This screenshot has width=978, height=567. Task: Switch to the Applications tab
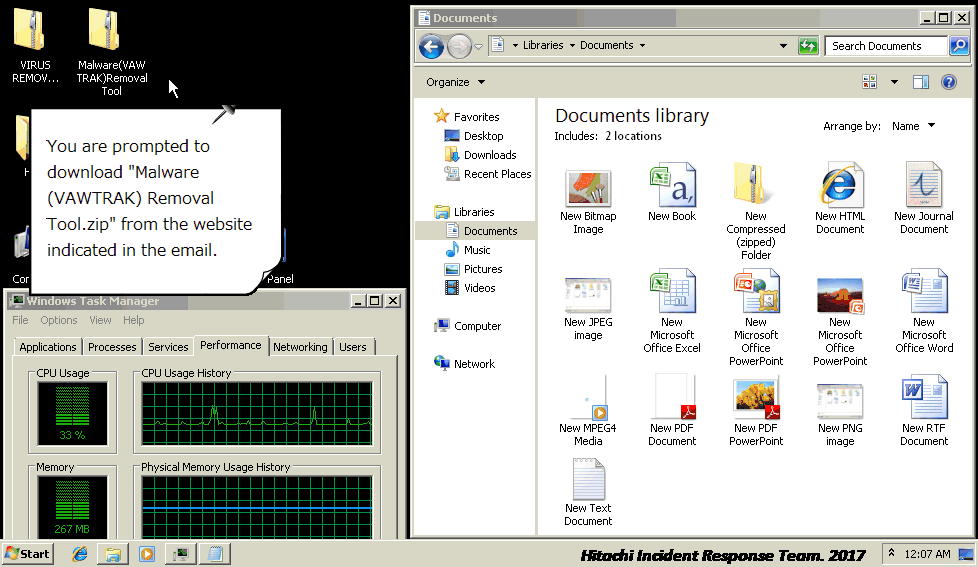(x=47, y=347)
